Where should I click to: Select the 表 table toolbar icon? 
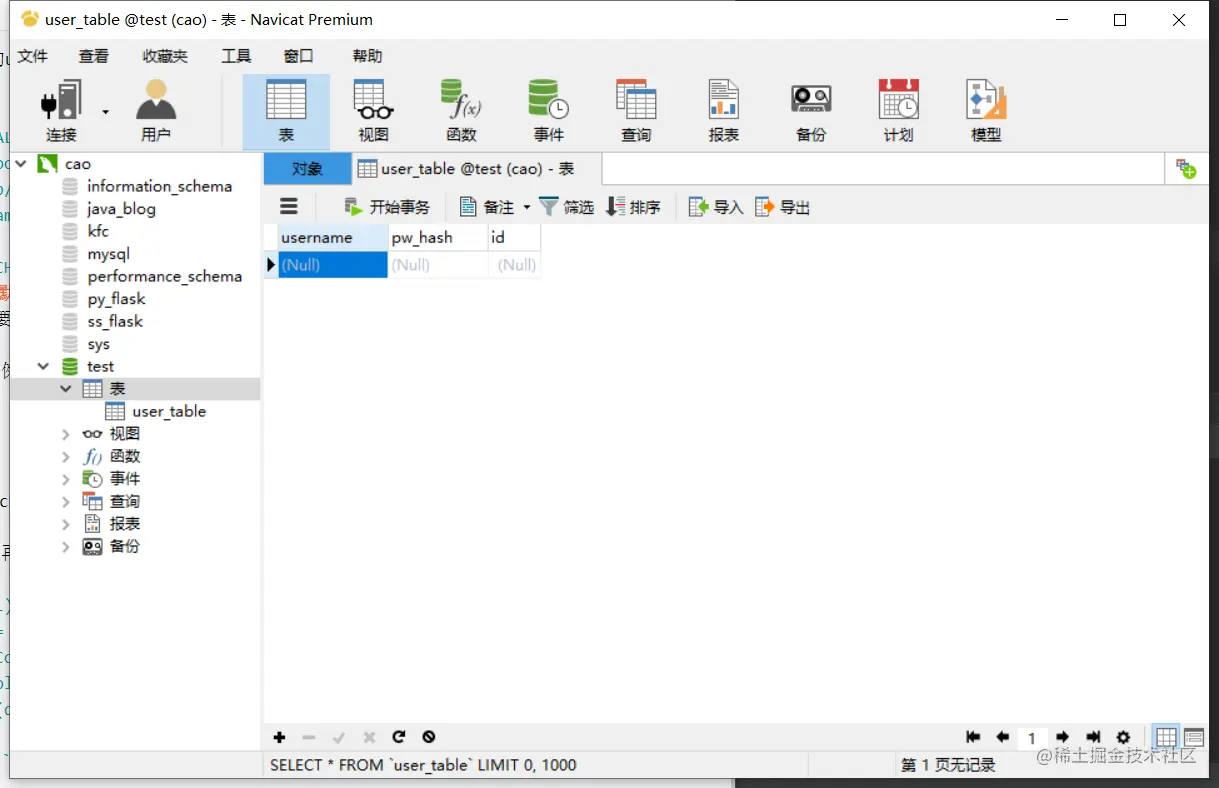[286, 111]
